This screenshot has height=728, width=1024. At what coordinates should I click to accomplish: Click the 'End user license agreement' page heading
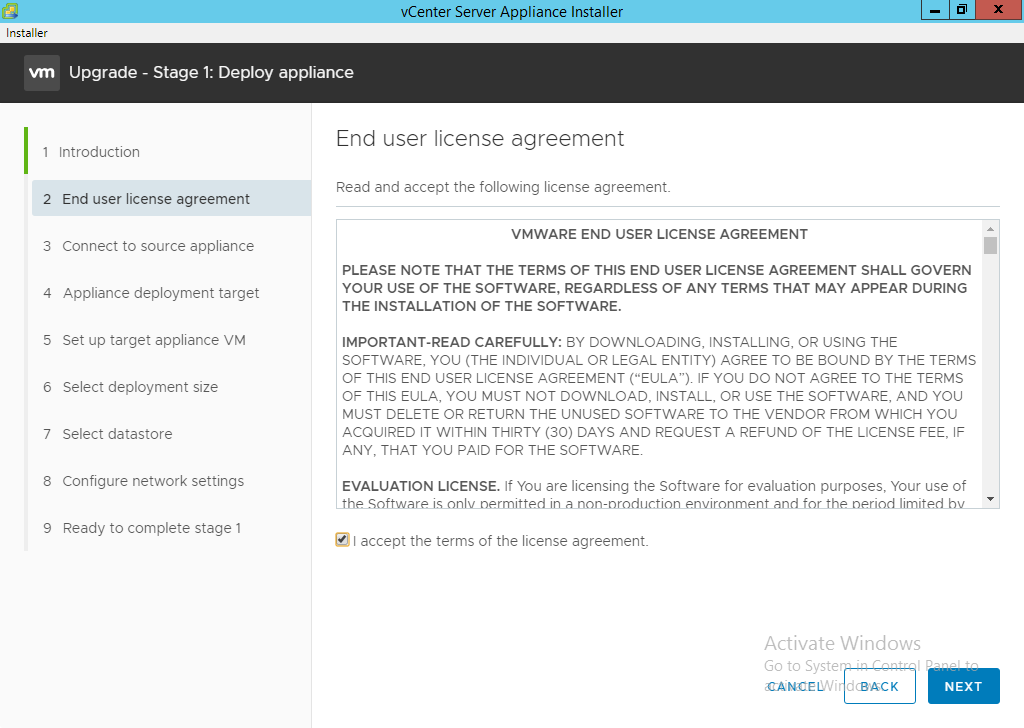coord(480,138)
